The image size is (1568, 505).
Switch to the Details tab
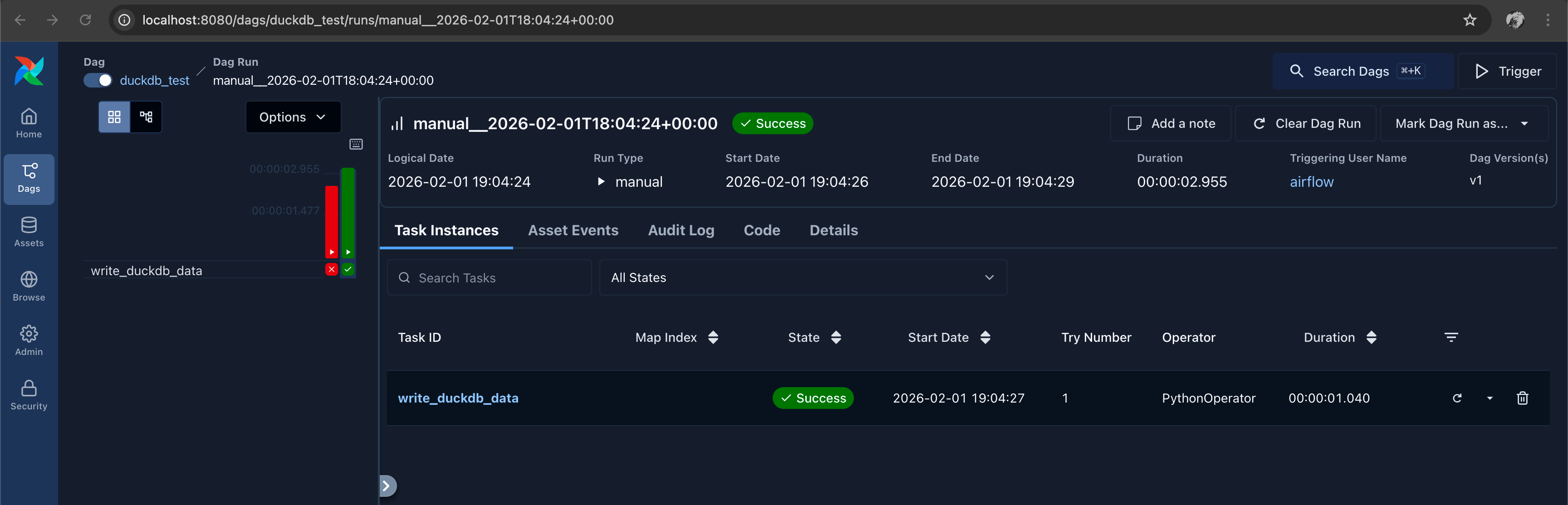click(x=833, y=230)
